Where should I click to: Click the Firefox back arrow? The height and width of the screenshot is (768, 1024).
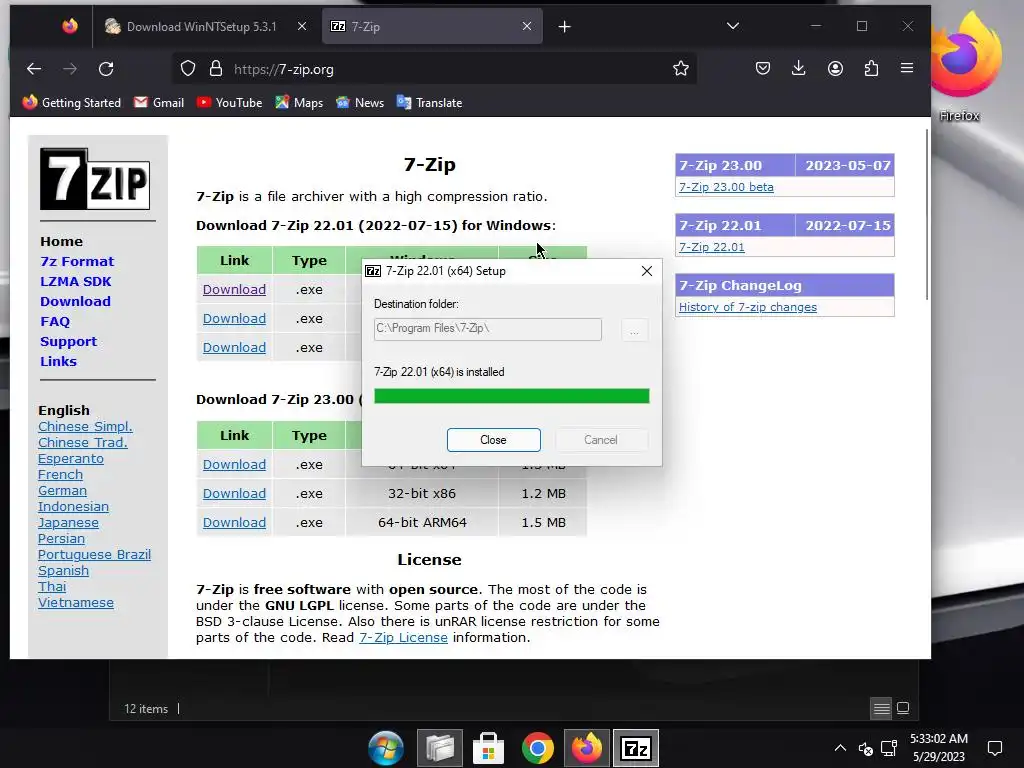click(34, 69)
